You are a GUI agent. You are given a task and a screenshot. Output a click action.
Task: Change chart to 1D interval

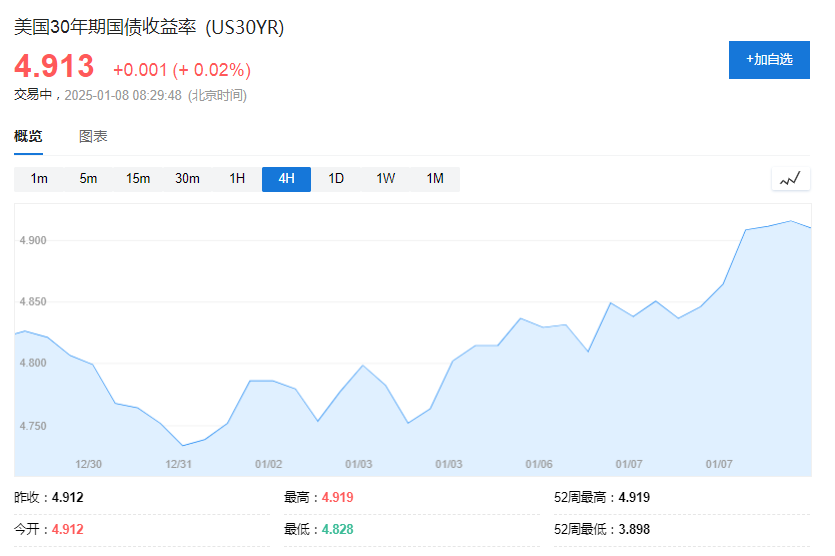[x=336, y=179]
